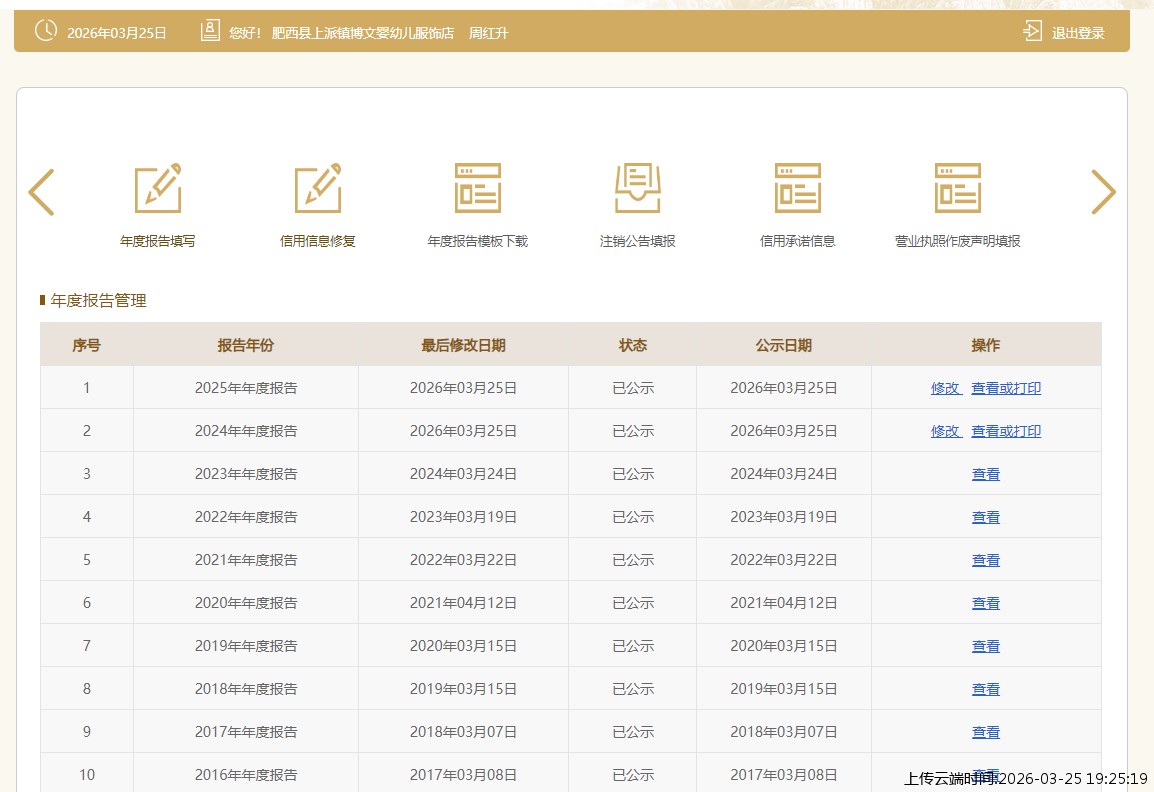Click the 年度报告填写 text label
Image resolution: width=1154 pixels, height=792 pixels.
click(158, 241)
